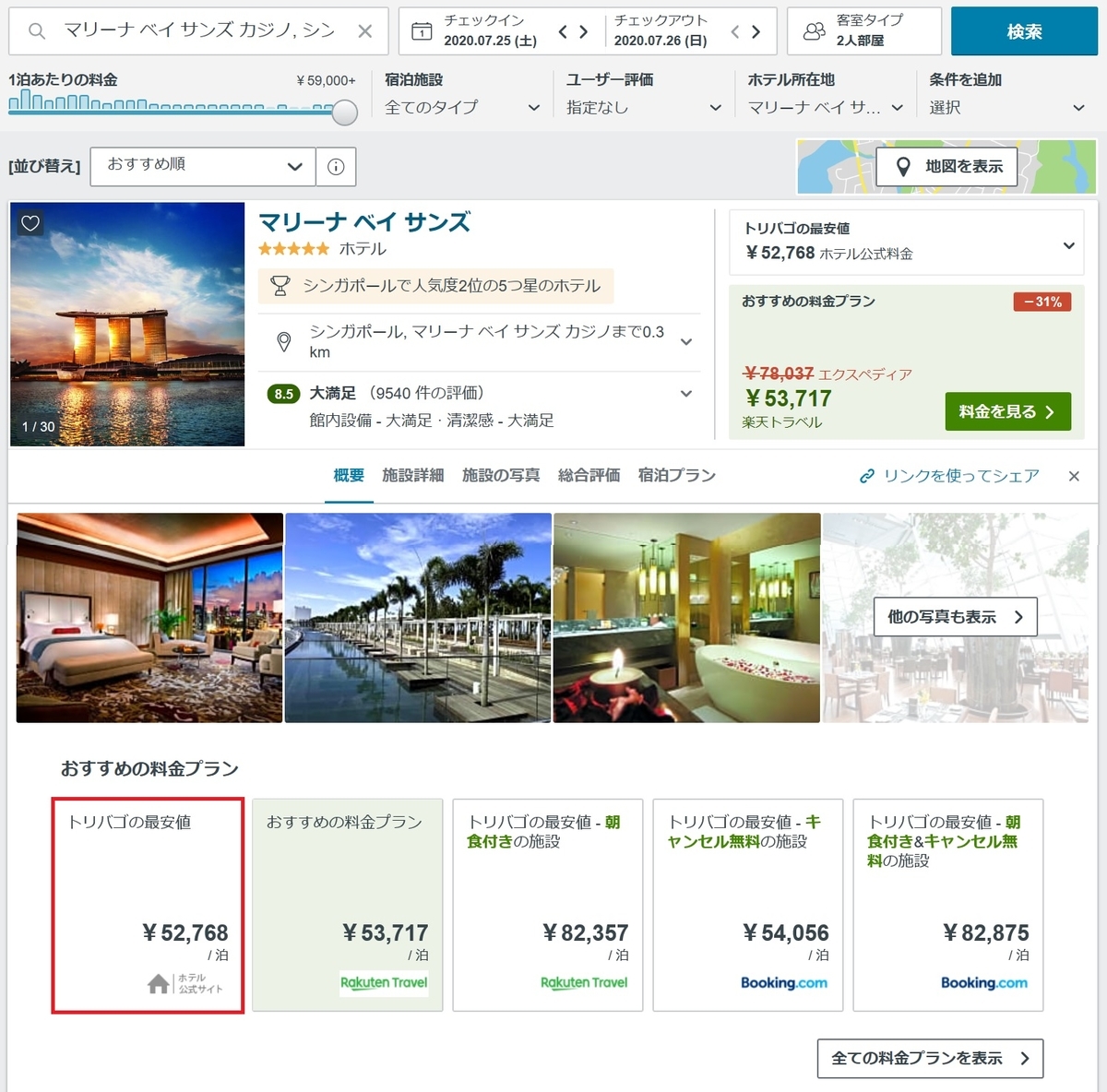Click the search magnifier icon
Viewport: 1107px width, 1092px height.
tap(37, 31)
